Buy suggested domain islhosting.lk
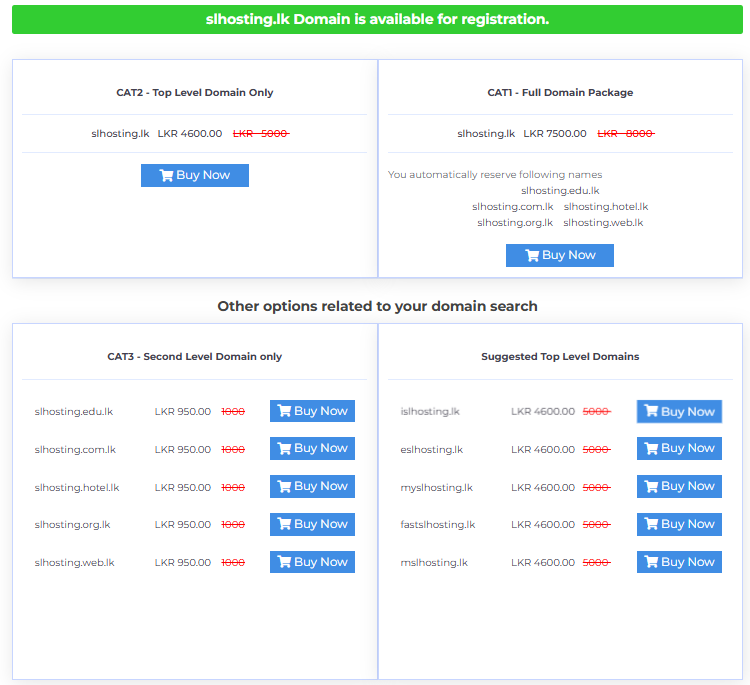This screenshot has width=750, height=685. click(x=679, y=411)
